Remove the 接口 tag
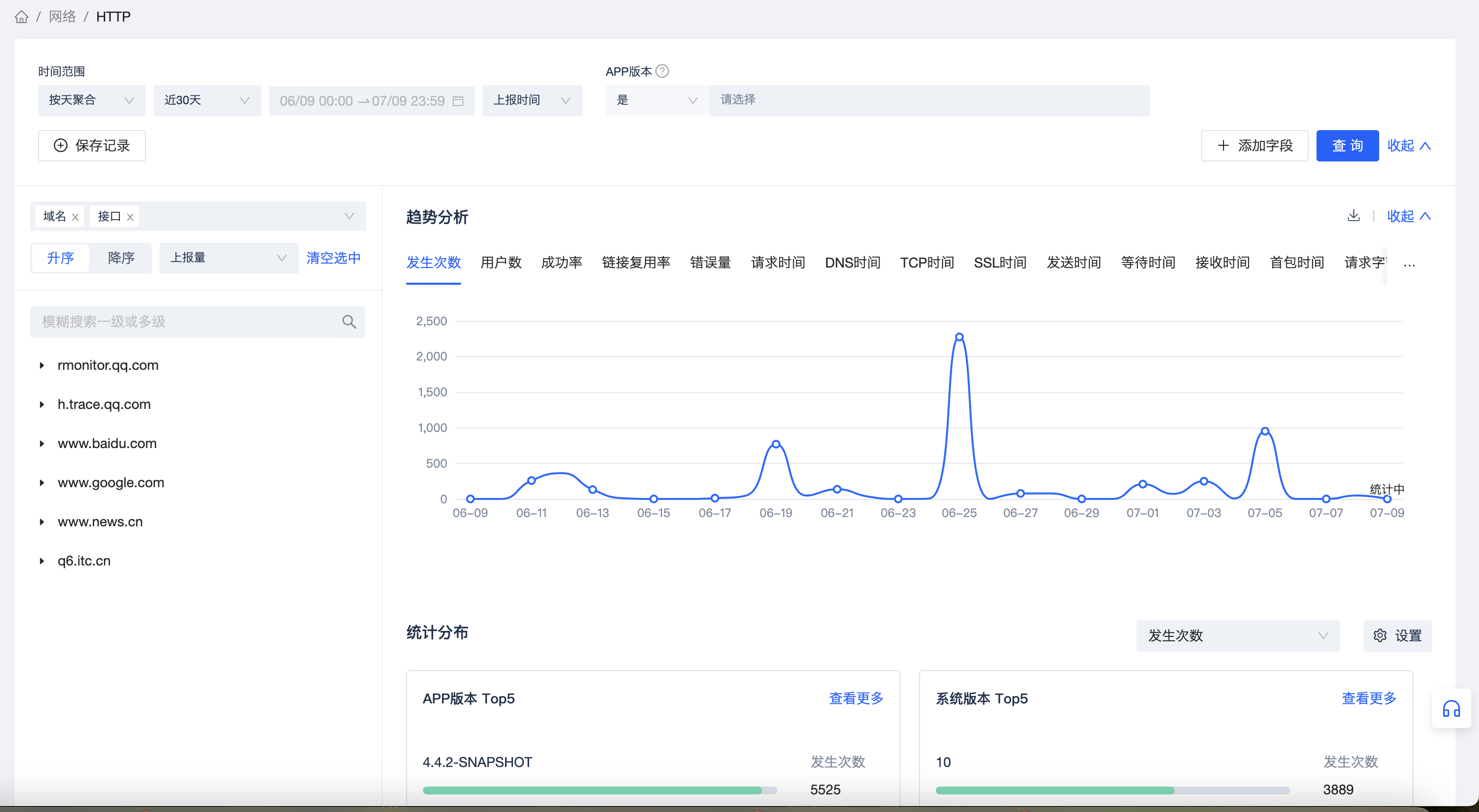Screen dimensions: 1479x812 coord(130,217)
